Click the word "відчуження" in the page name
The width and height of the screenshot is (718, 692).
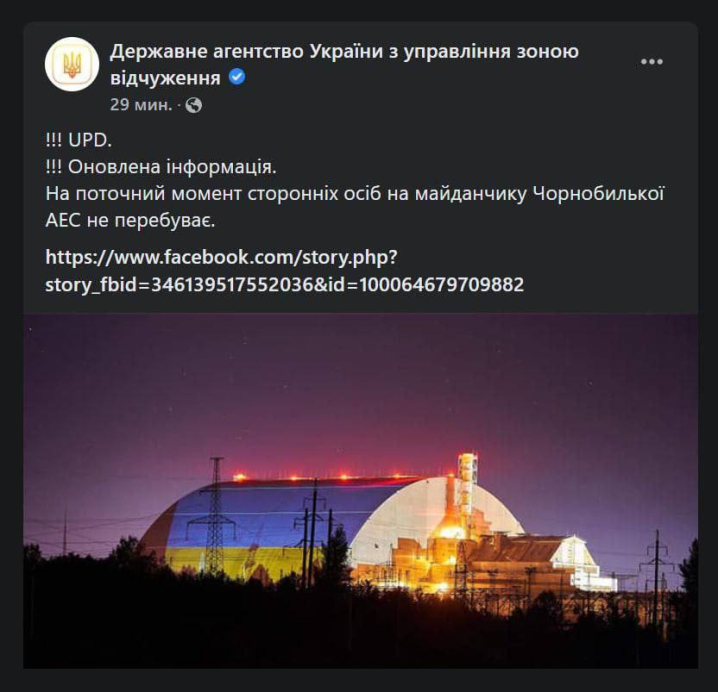164,77
